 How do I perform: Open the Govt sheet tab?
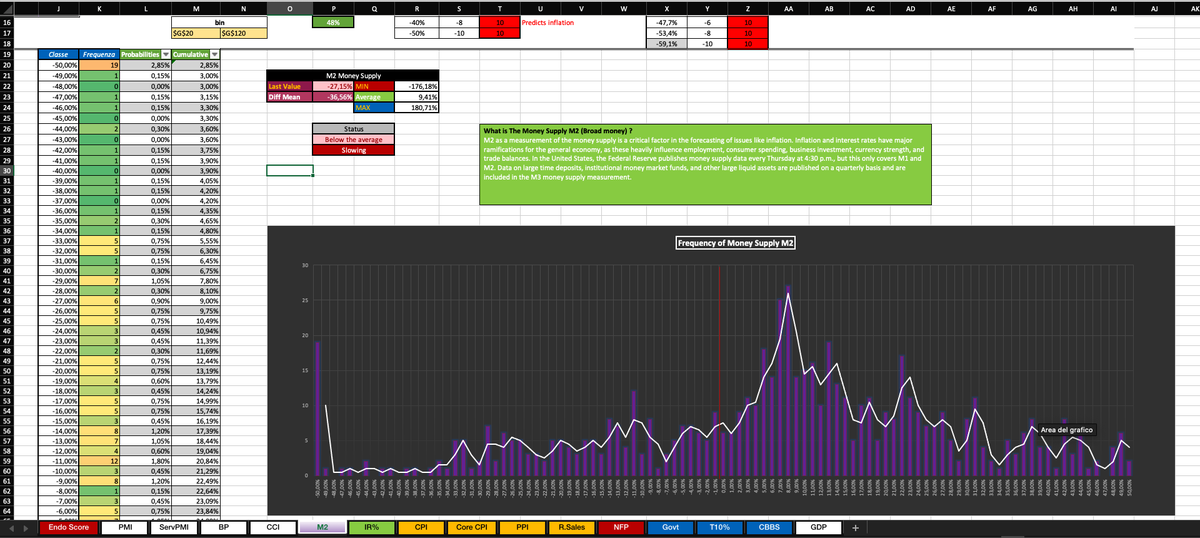[x=671, y=526]
